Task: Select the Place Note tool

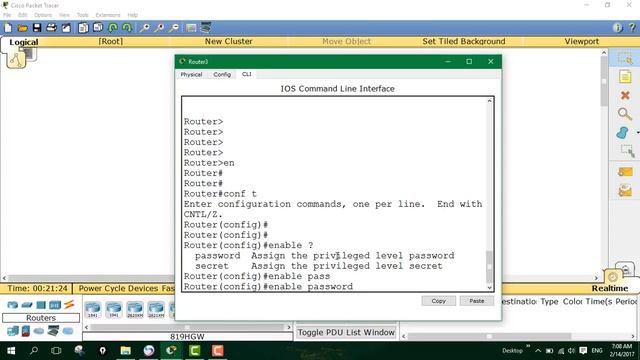Action: (625, 77)
